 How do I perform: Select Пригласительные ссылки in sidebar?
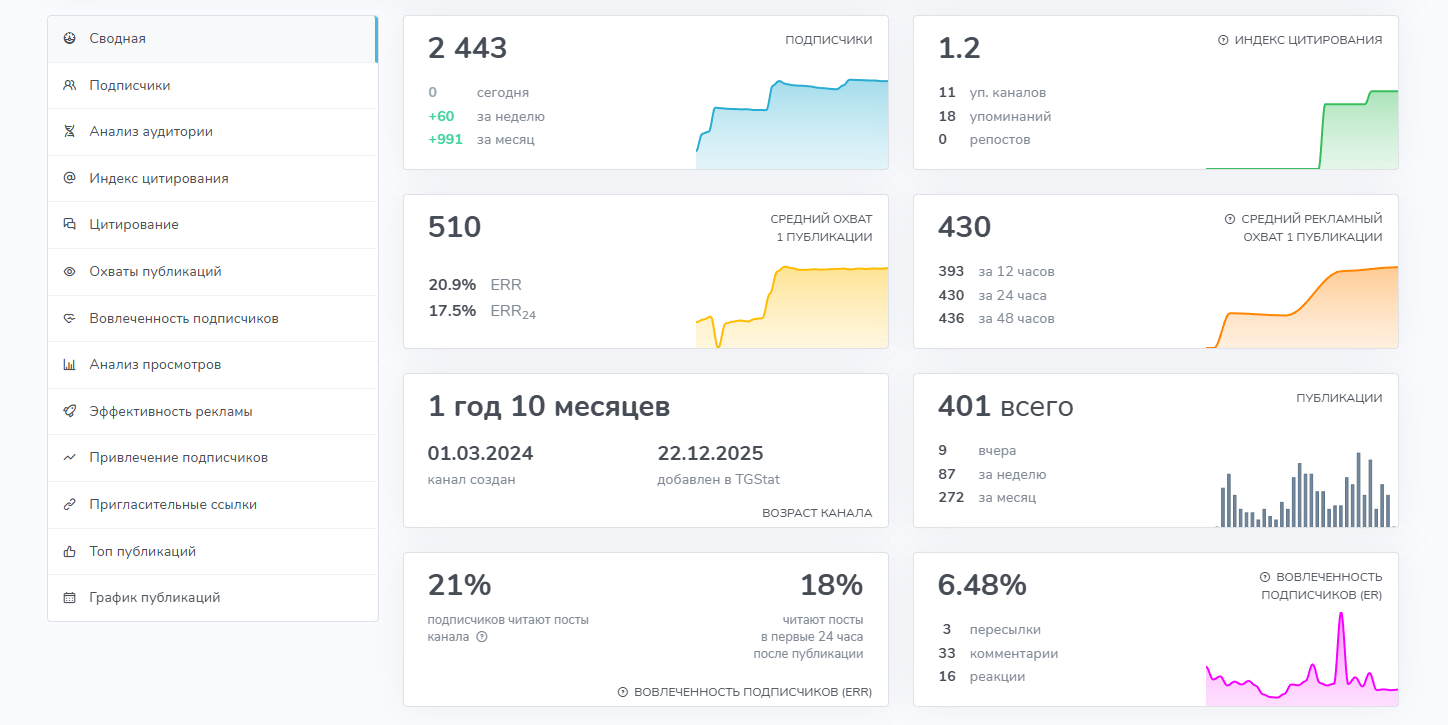pos(172,505)
